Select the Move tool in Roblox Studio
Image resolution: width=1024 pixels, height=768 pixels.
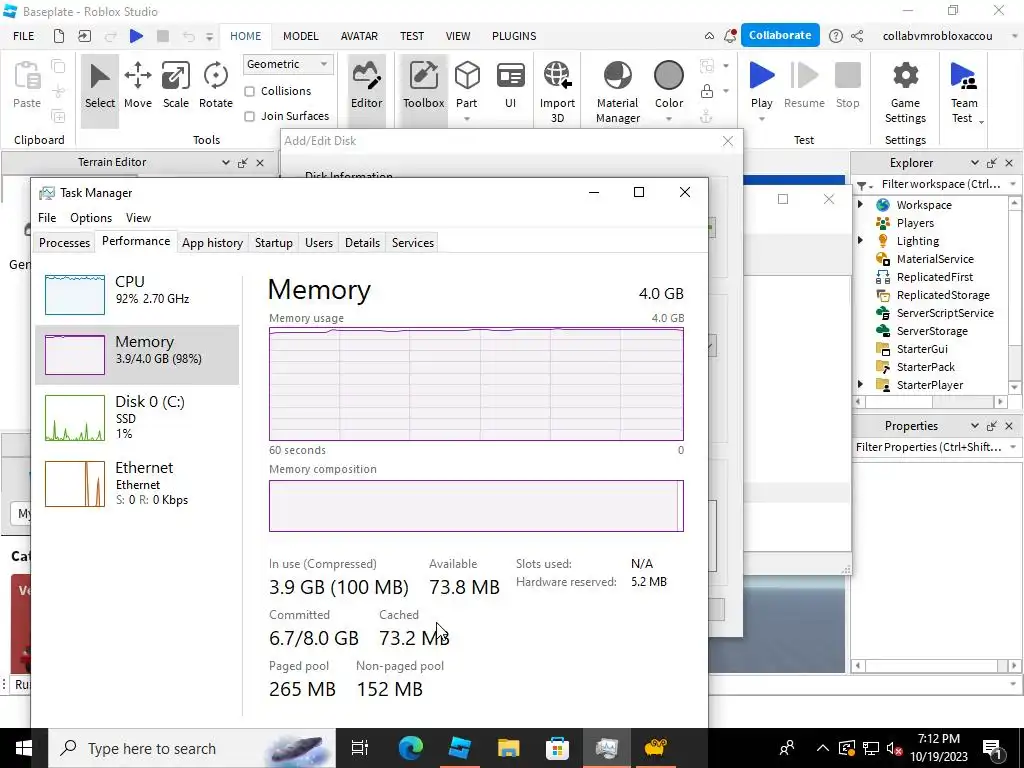click(138, 86)
